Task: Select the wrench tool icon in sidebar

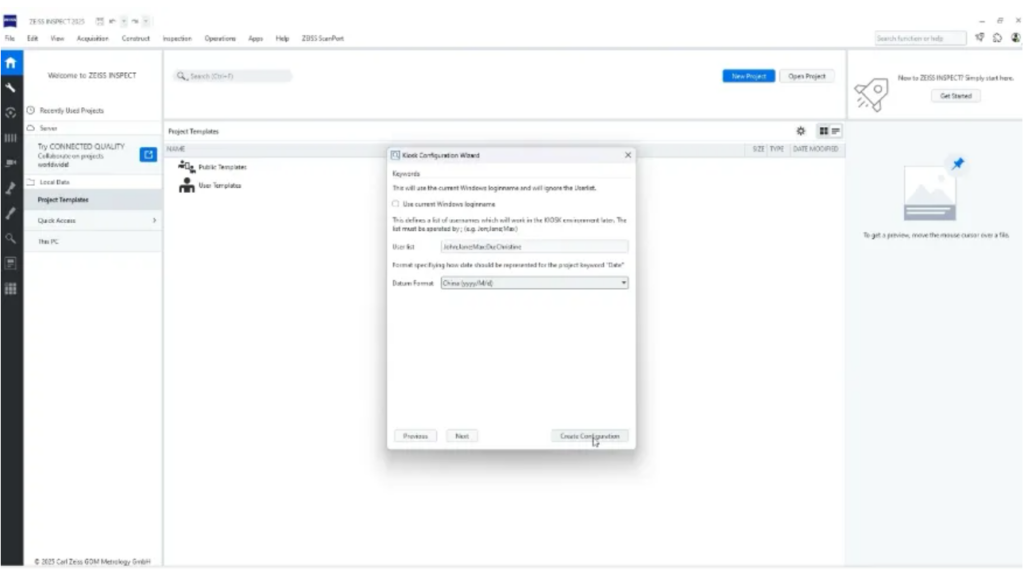Action: 10,87
